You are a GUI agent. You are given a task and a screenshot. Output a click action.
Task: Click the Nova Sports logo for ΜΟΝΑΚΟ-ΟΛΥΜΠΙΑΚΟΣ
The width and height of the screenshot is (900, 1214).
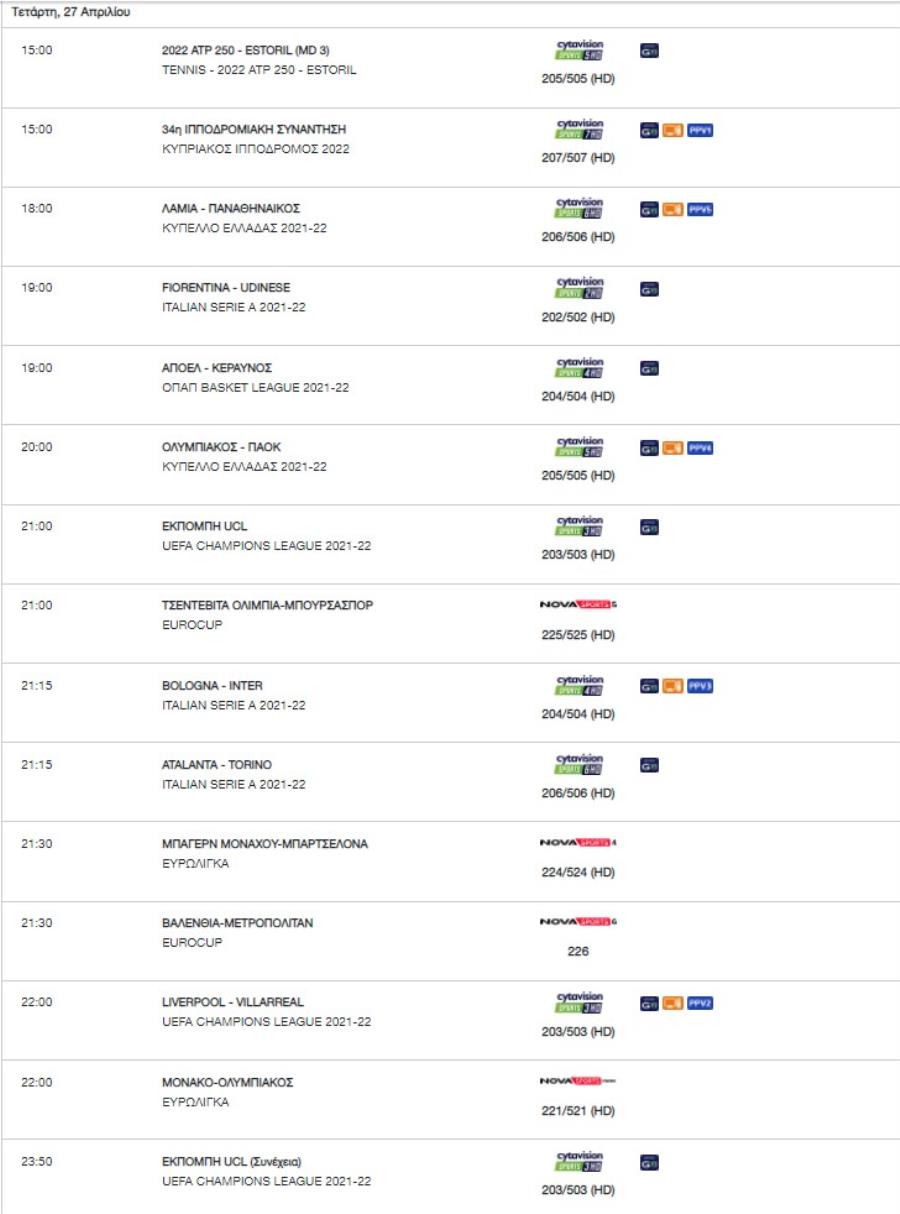tap(578, 1082)
